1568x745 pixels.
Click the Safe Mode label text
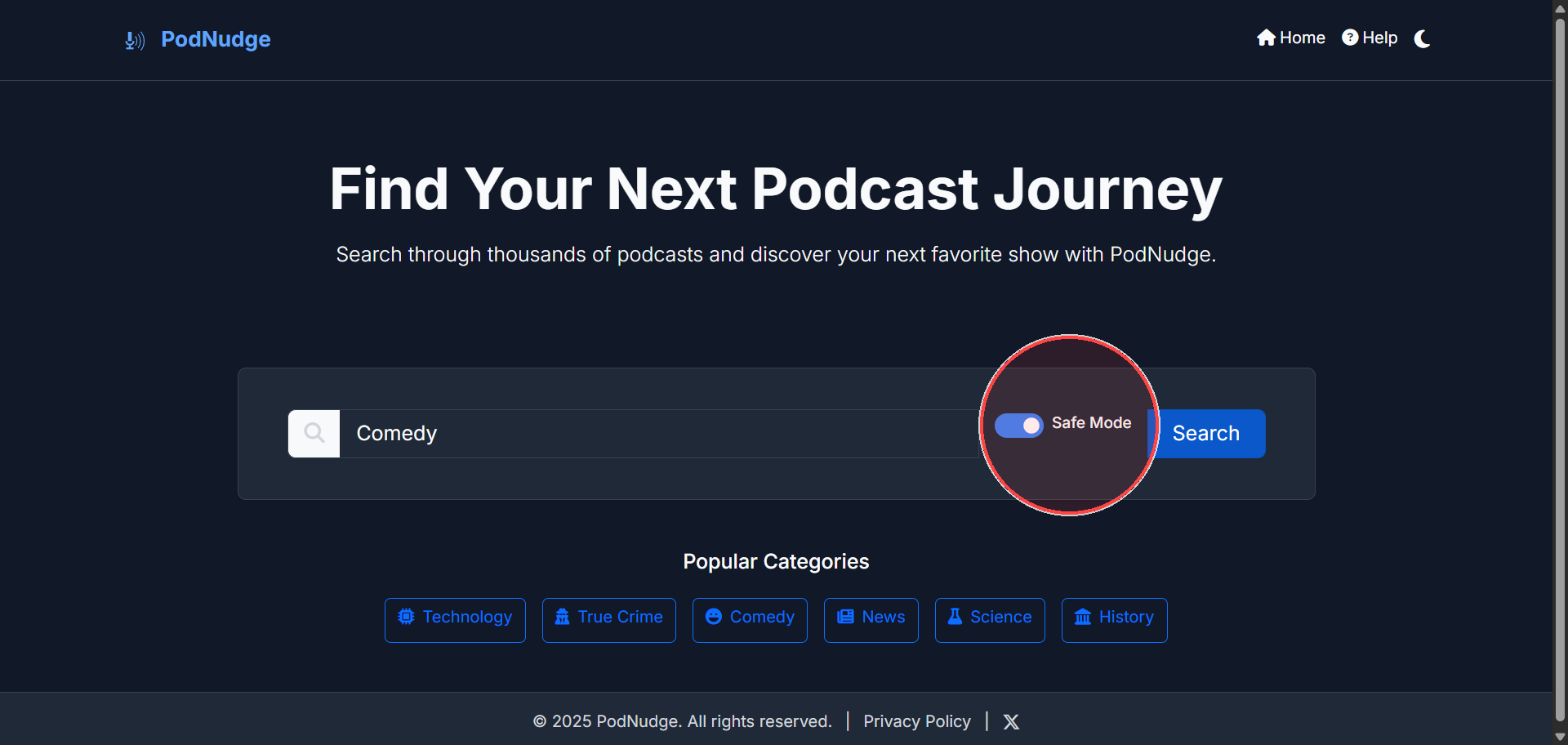[1091, 423]
